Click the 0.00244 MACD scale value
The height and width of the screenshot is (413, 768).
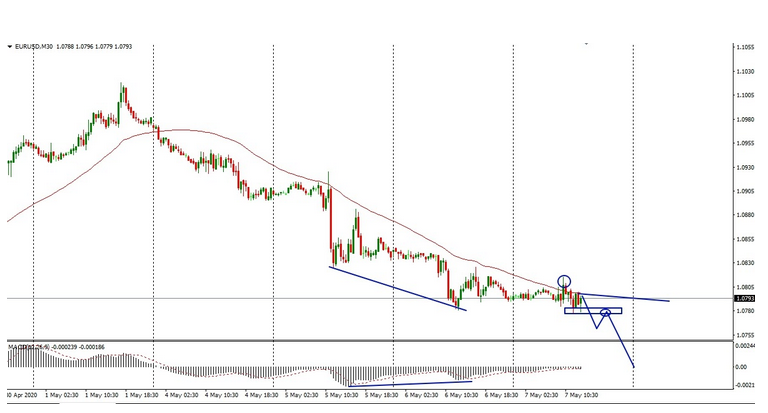tap(745, 346)
